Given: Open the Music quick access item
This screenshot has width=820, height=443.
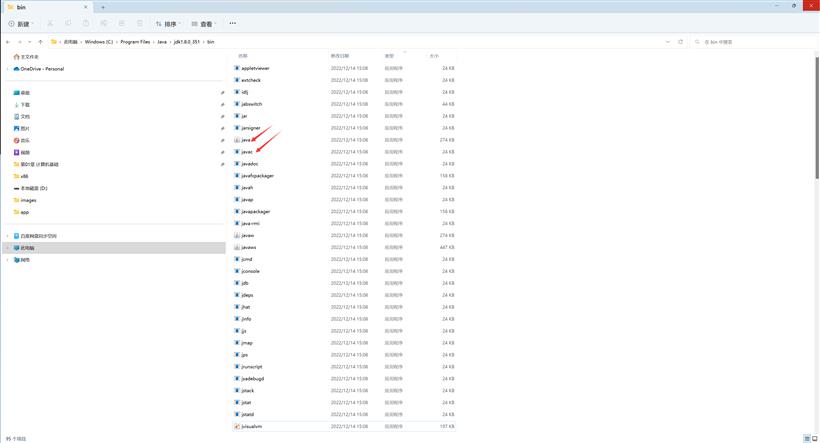Looking at the screenshot, I should coord(22,140).
